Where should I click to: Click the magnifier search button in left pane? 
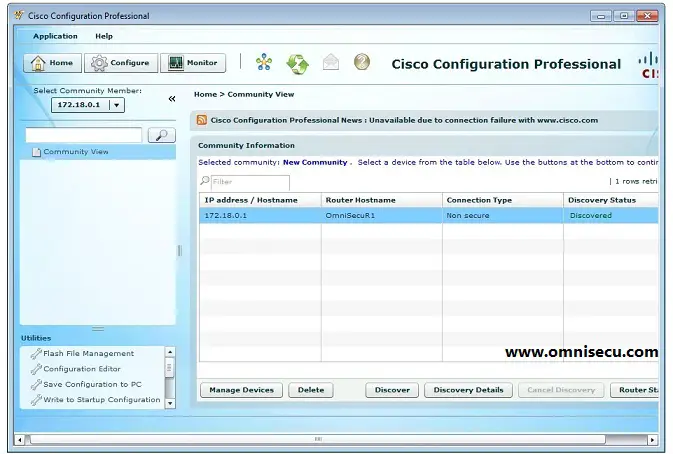[162, 135]
